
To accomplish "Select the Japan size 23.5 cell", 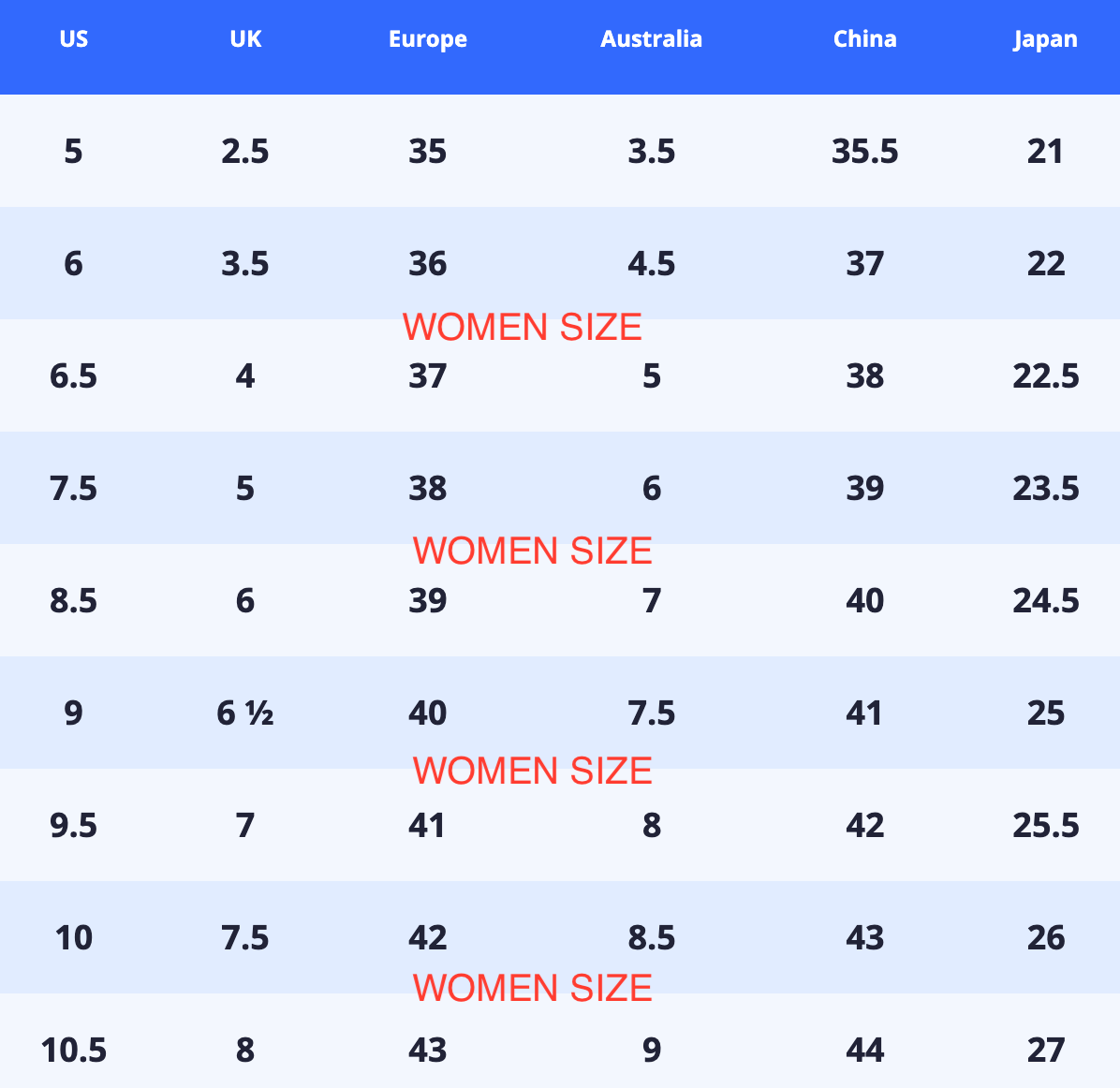I will 1046,489.
